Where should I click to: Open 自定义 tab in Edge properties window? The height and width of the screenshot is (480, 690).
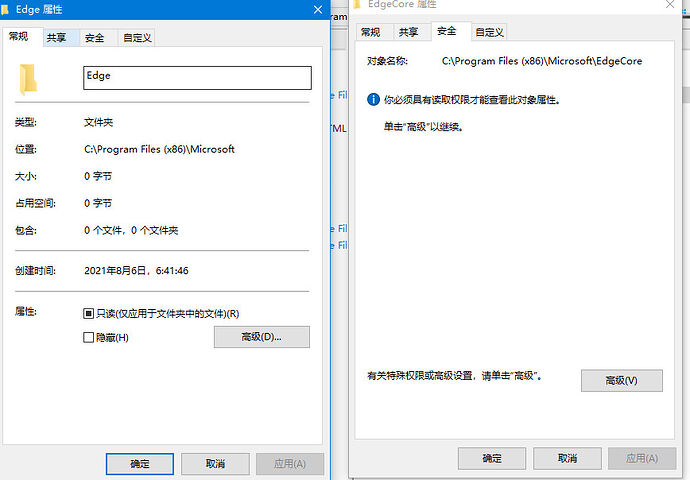pos(137,38)
